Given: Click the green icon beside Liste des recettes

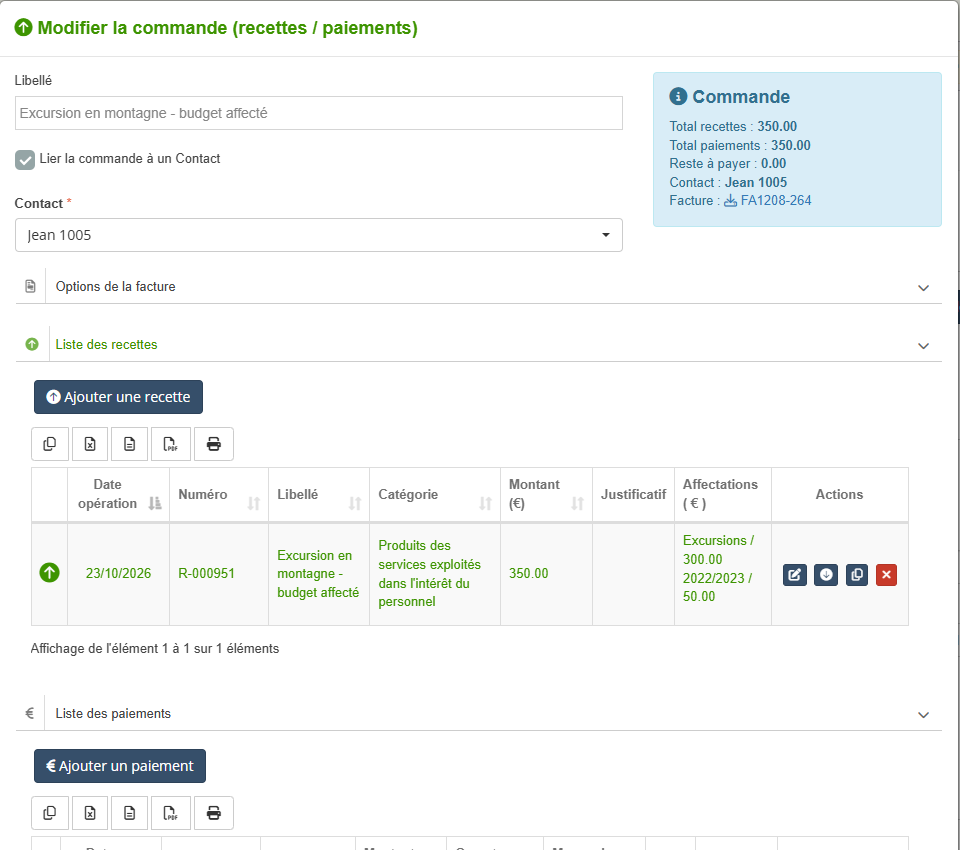Looking at the screenshot, I should pyautogui.click(x=32, y=344).
